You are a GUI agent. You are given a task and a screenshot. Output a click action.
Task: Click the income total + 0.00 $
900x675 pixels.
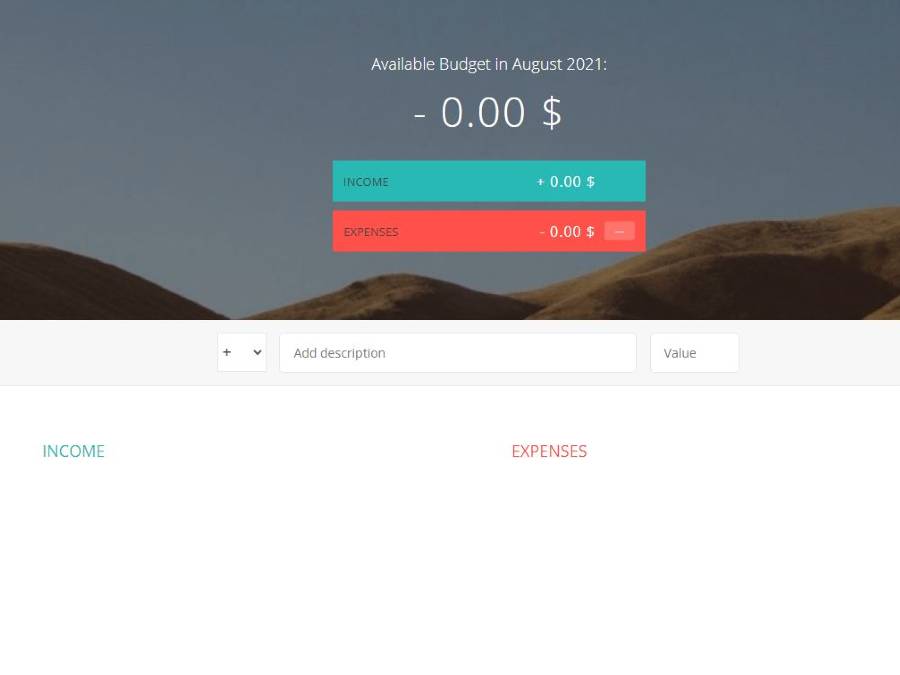click(x=566, y=182)
